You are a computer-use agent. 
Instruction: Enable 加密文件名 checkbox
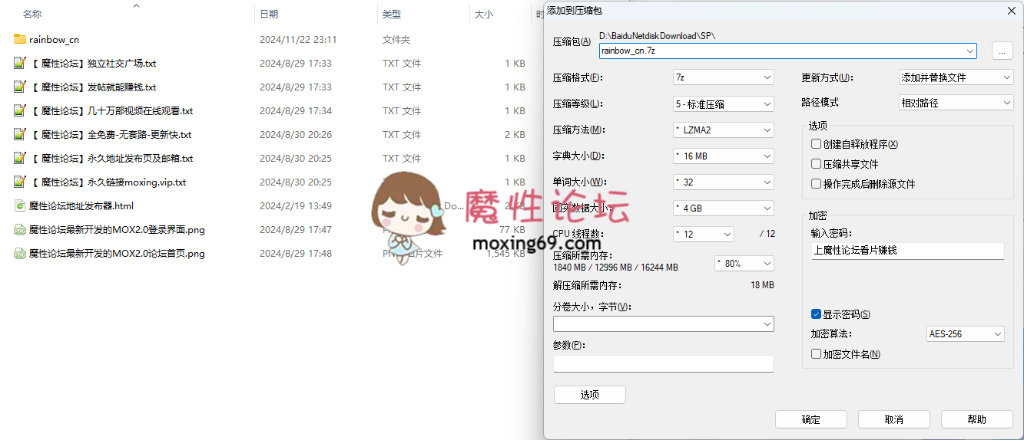pyautogui.click(x=815, y=354)
